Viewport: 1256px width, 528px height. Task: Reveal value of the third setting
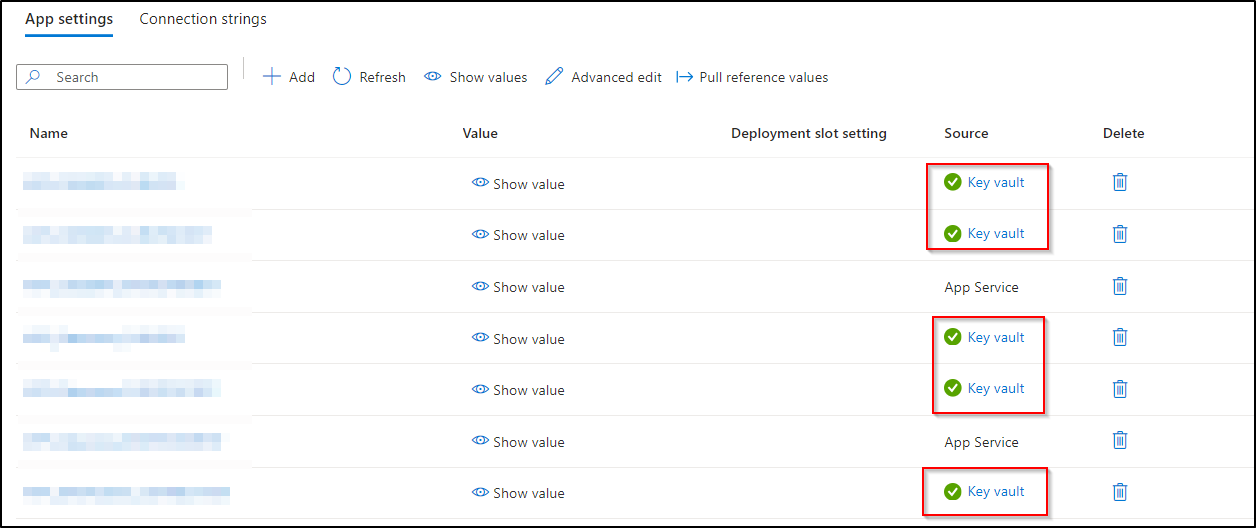[518, 287]
